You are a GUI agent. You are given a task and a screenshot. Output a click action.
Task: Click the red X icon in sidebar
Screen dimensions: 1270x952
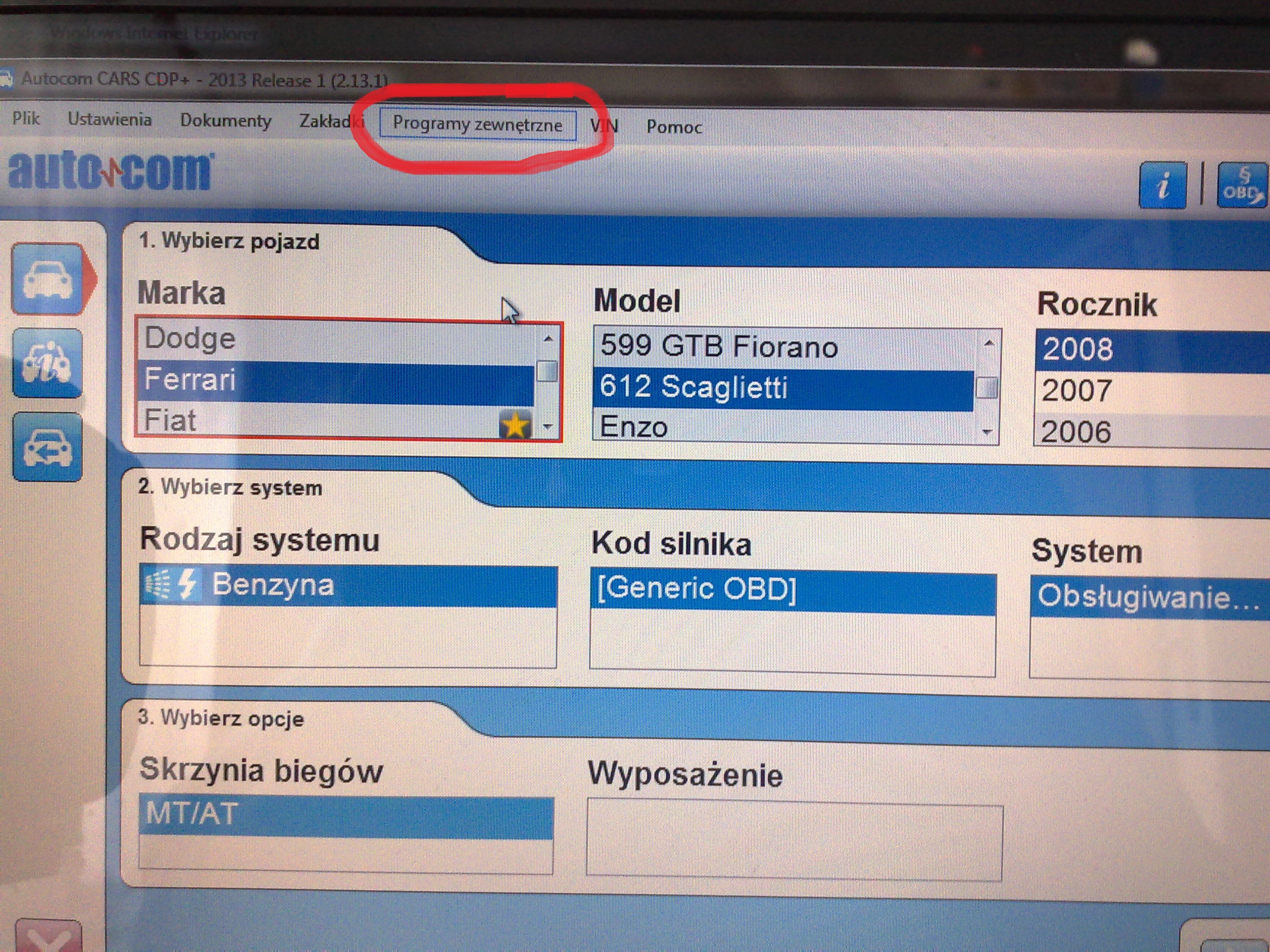point(49,935)
